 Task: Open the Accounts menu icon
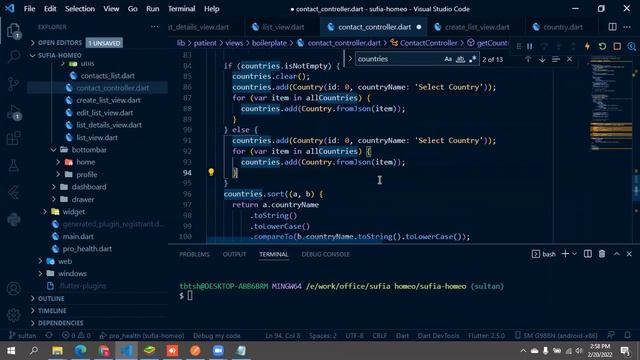coord(13,289)
